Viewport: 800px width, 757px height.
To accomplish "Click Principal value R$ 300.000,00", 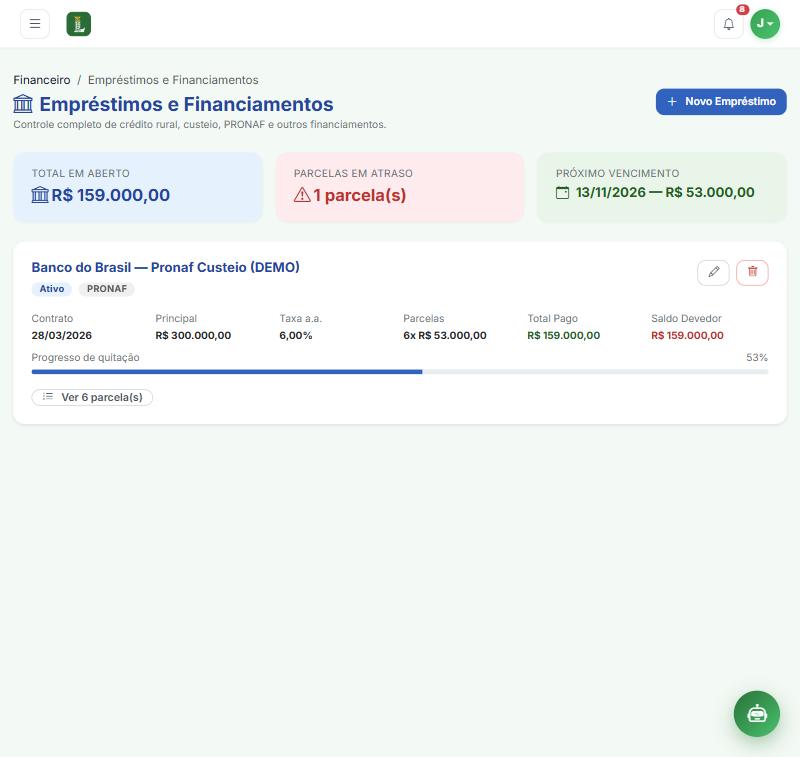I will coord(193,336).
